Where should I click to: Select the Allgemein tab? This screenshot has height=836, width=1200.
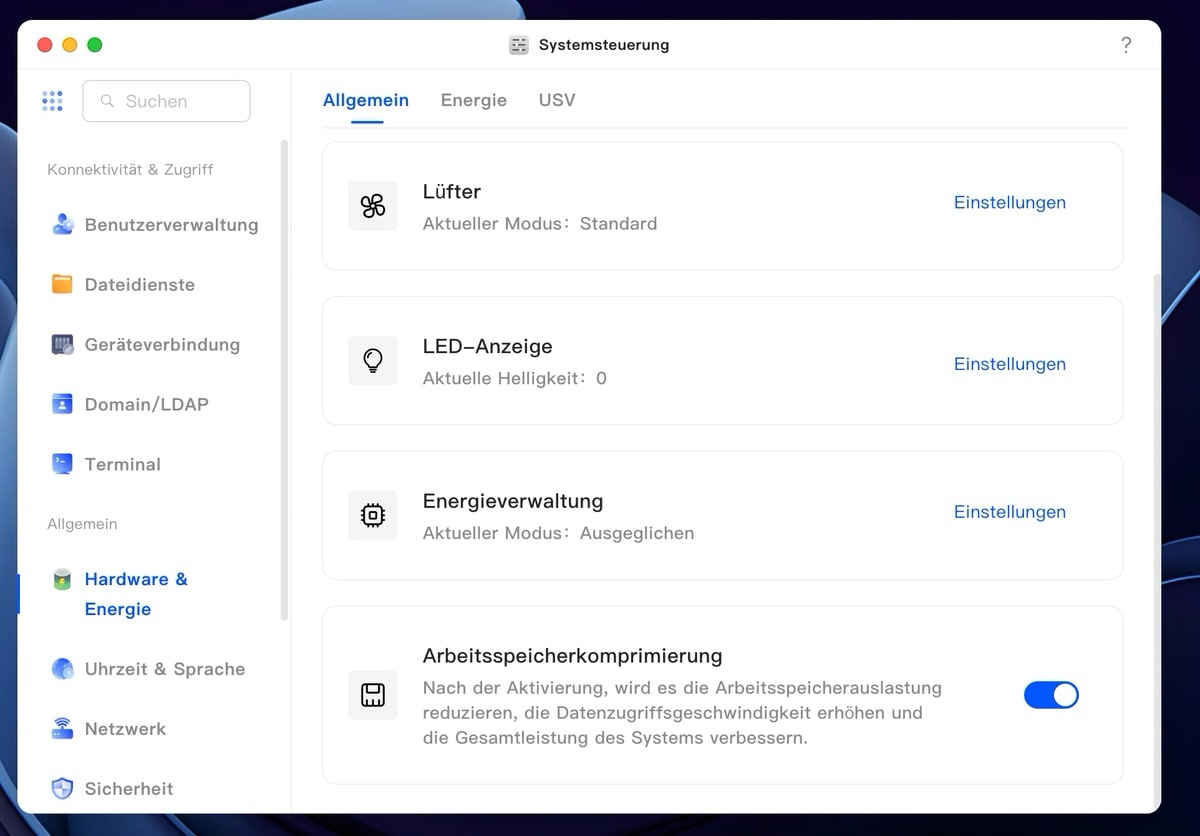pyautogui.click(x=366, y=100)
